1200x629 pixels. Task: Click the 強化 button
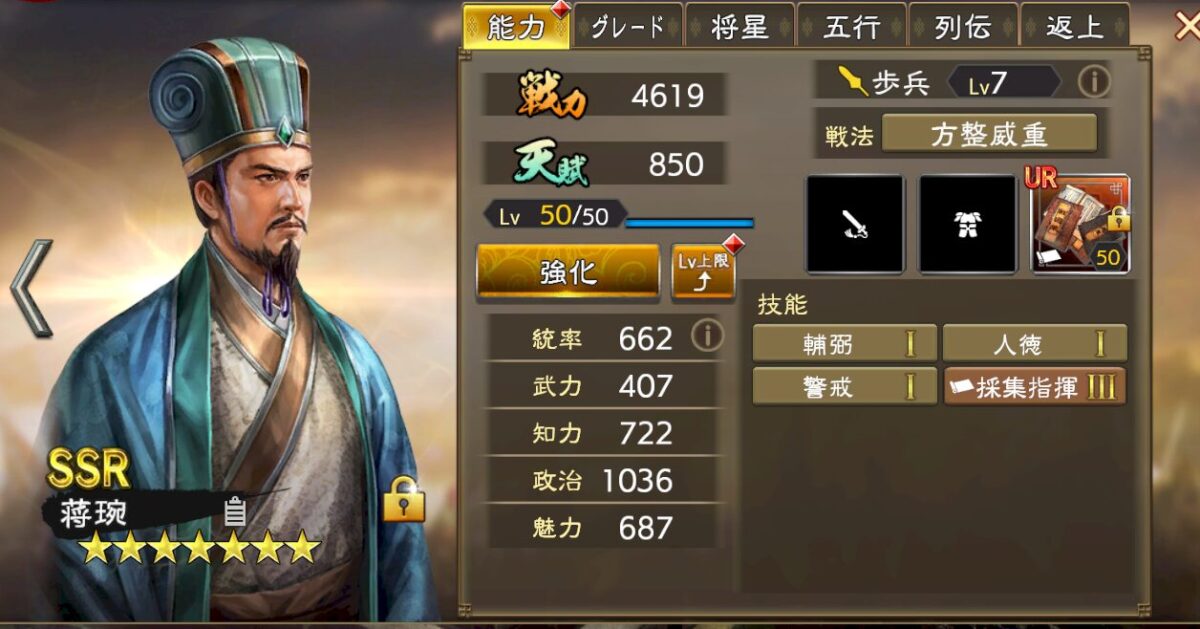tap(568, 271)
